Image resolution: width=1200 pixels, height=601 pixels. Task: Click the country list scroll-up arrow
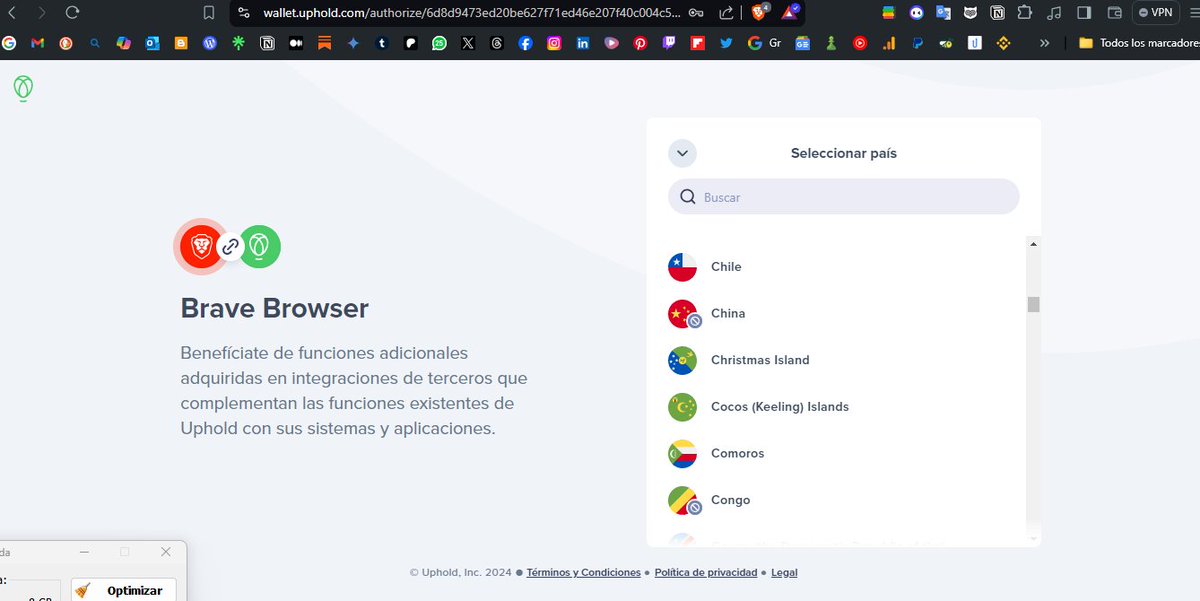pos(1034,243)
